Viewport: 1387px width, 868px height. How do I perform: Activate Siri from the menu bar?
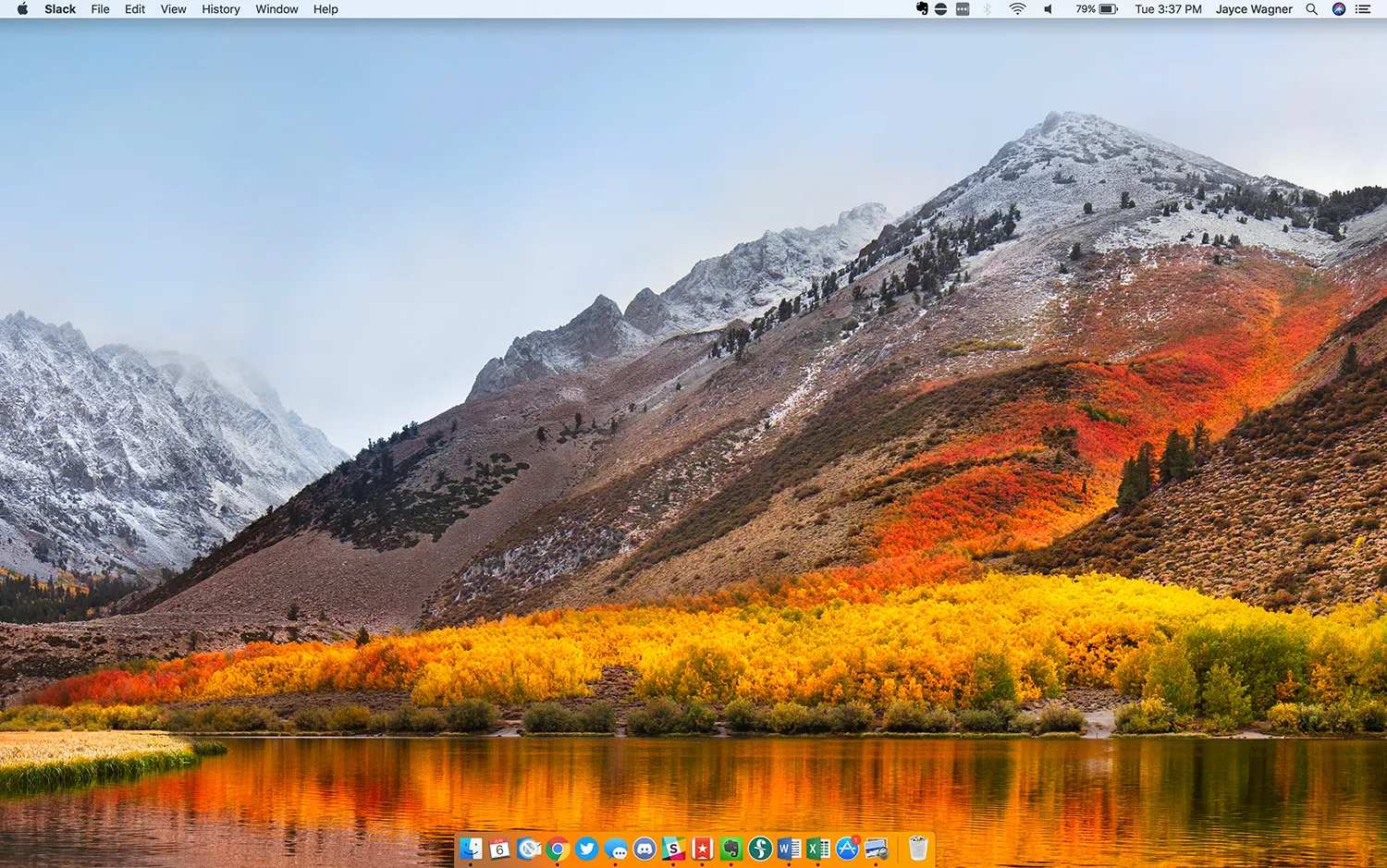point(1339,9)
